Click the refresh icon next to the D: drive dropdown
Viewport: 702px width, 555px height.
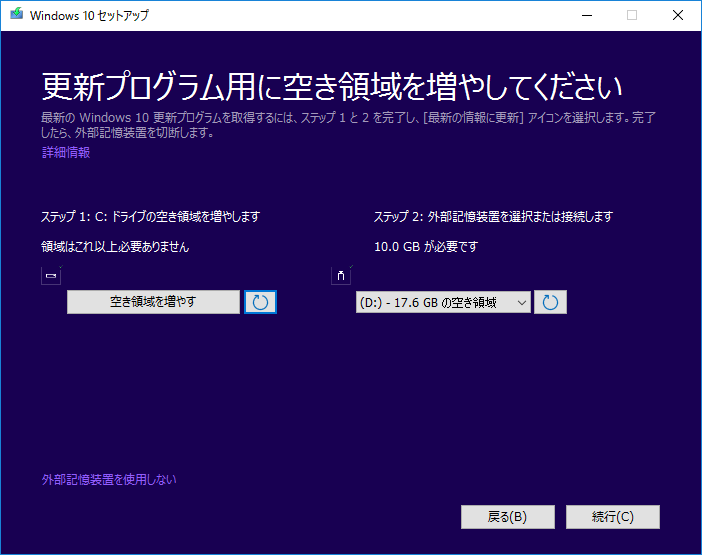click(x=550, y=302)
